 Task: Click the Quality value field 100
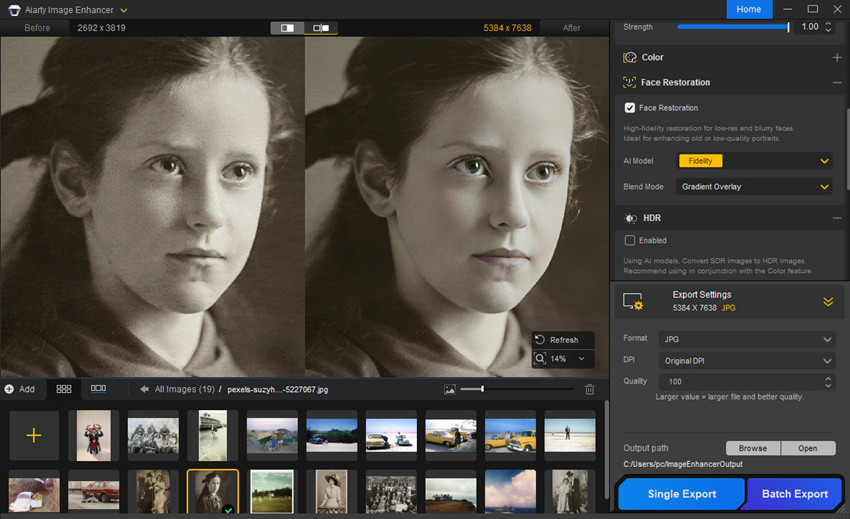click(740, 382)
